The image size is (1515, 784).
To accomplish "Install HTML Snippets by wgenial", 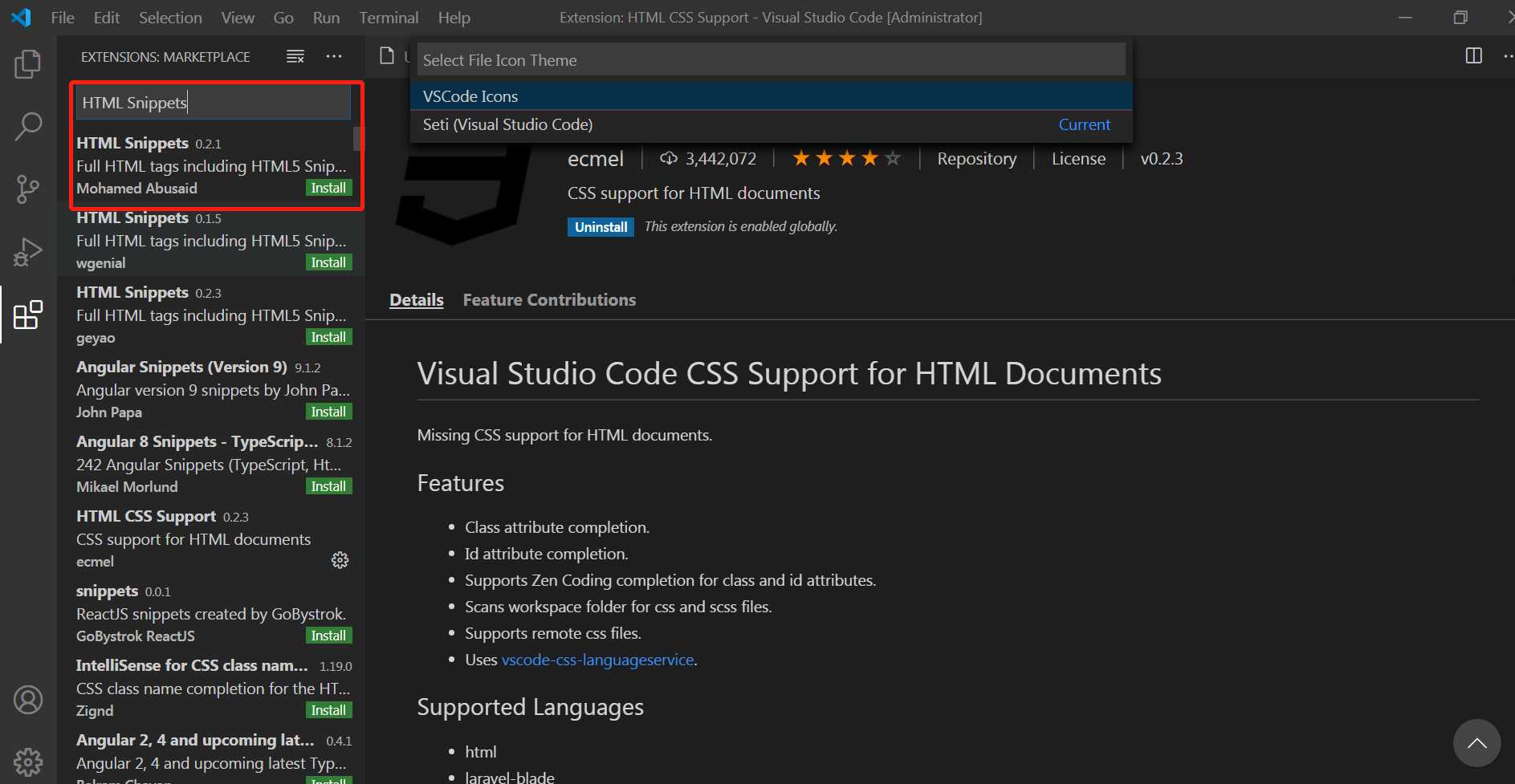I will pyautogui.click(x=328, y=262).
